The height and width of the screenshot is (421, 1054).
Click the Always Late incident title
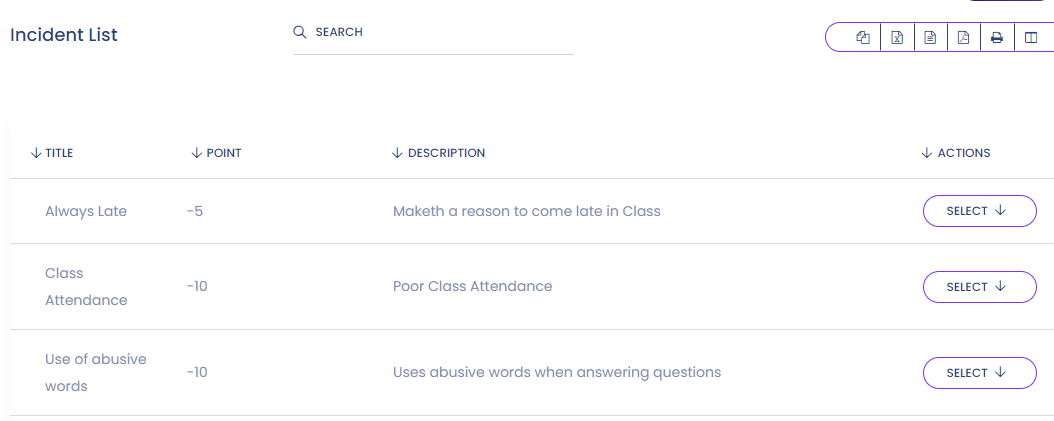(x=86, y=211)
